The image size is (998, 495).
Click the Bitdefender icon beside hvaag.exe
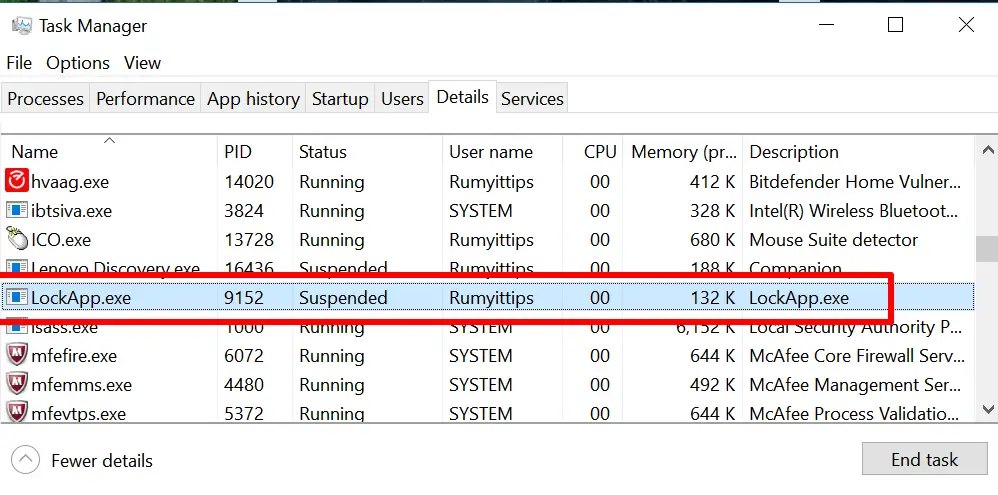pos(17,182)
